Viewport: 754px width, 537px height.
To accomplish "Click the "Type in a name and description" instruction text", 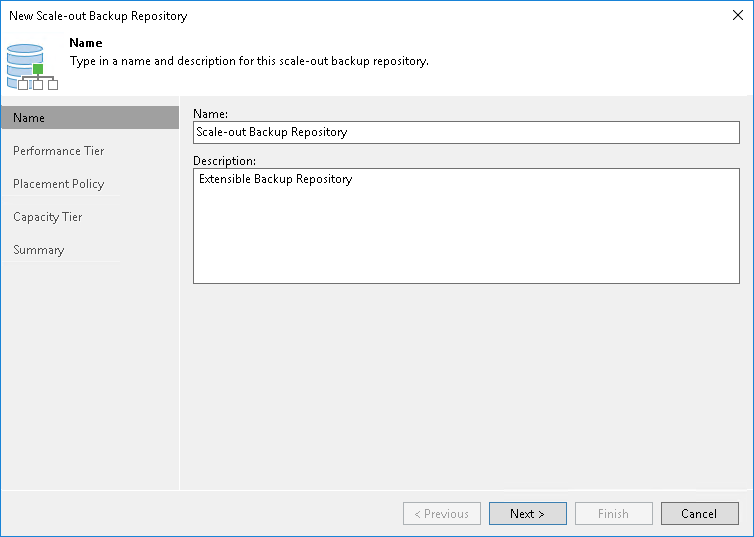I will tap(249, 61).
